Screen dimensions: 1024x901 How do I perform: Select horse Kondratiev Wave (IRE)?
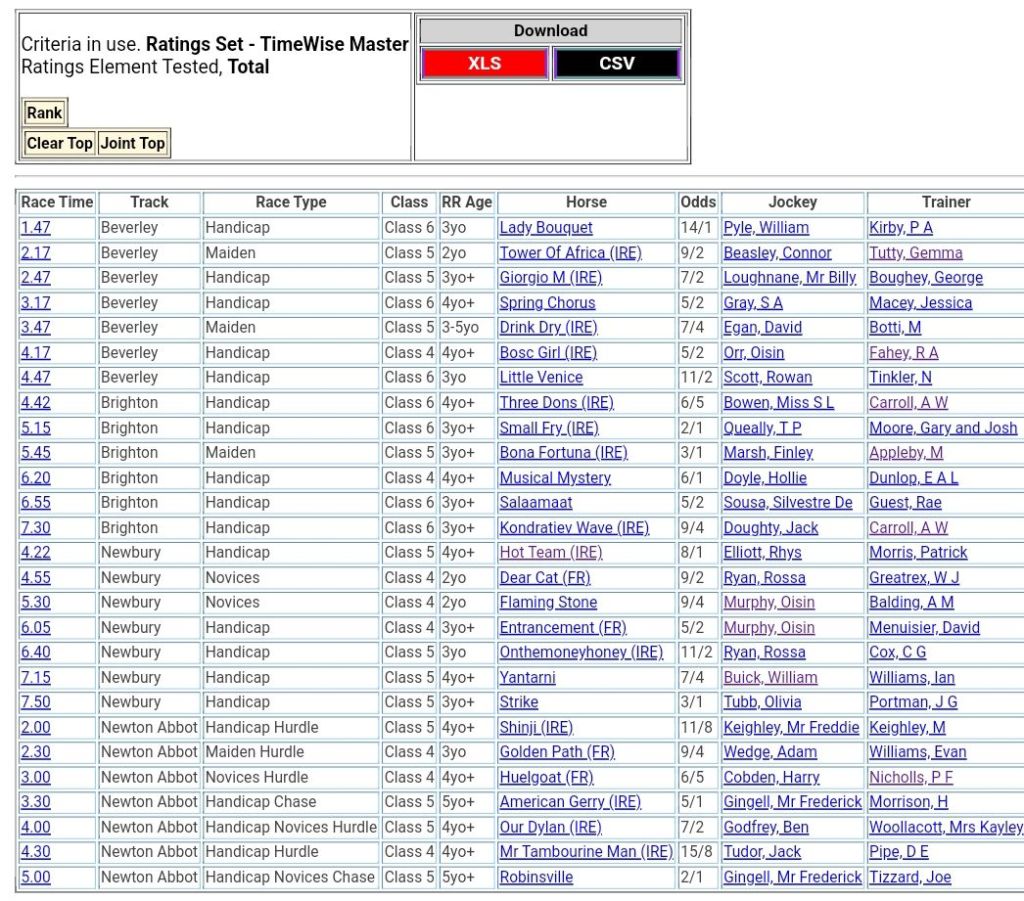pos(574,528)
